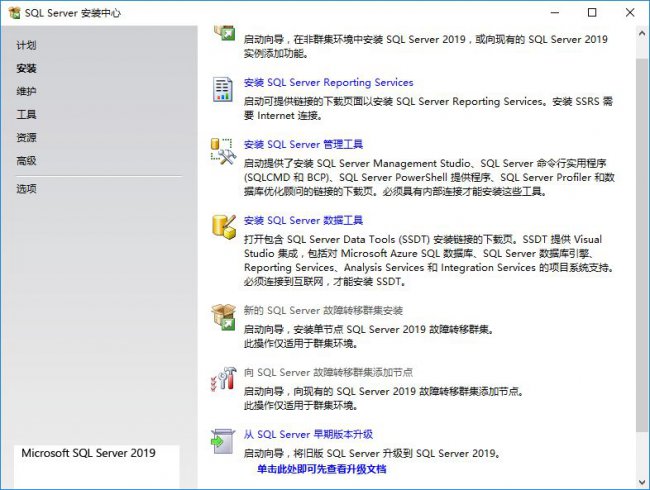Click 向 SQL Server 故障转移群集添加节点 link
This screenshot has height=490, width=650.
328,372
